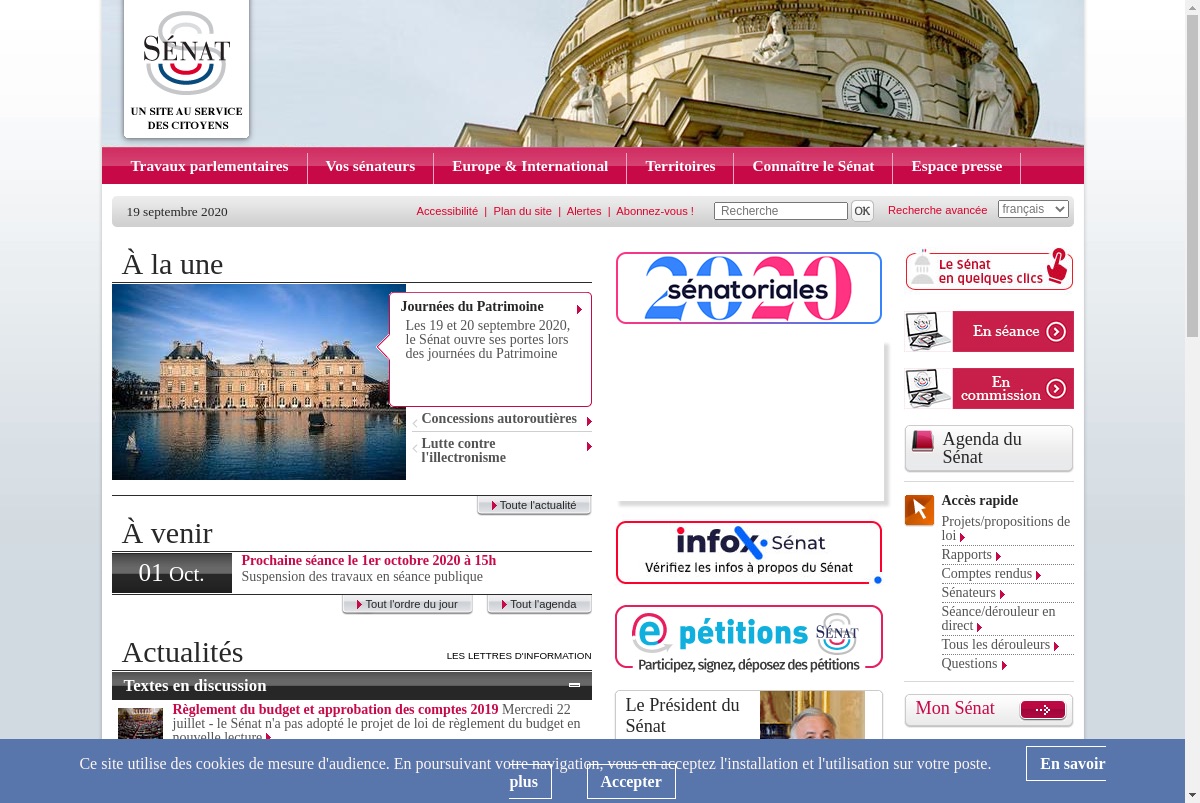Click the laptop icon beside 'En commission'
The width and height of the screenshot is (1200, 803).
point(928,388)
